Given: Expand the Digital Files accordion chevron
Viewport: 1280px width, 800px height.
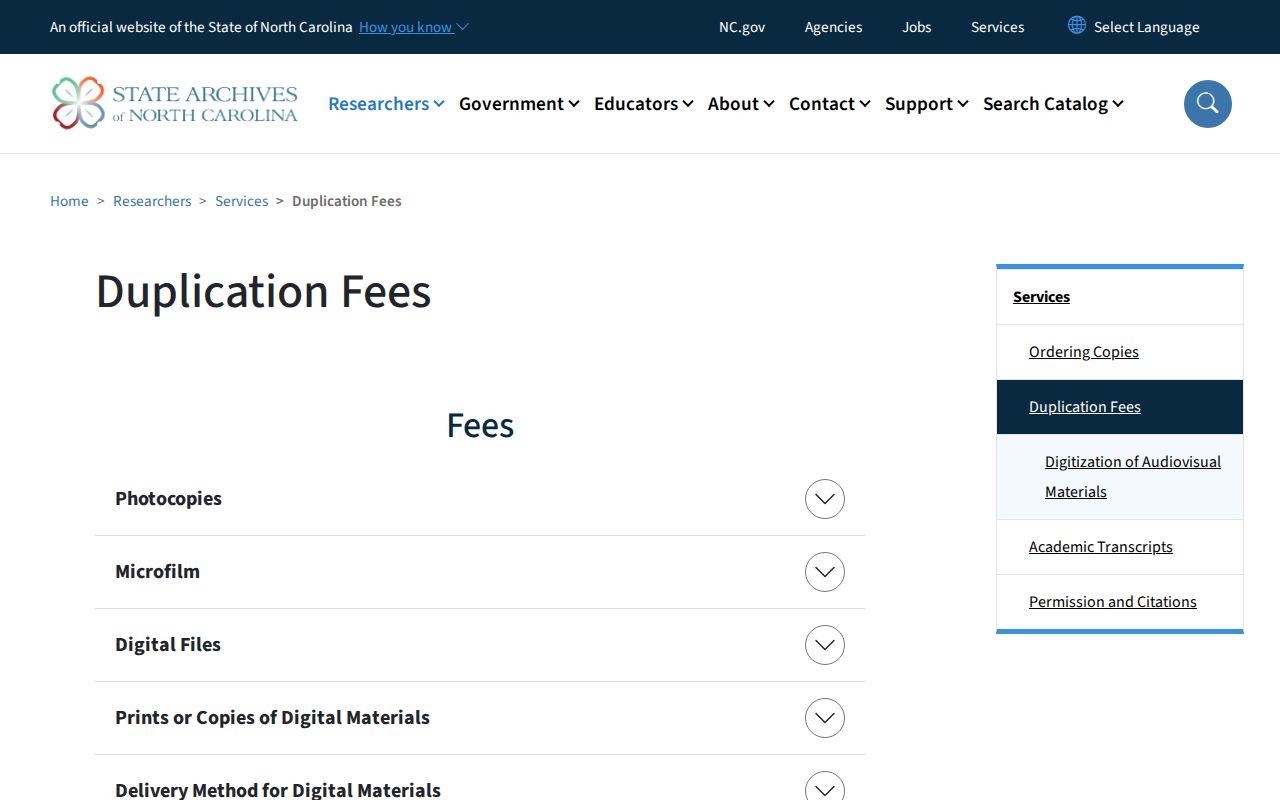Looking at the screenshot, I should (825, 645).
